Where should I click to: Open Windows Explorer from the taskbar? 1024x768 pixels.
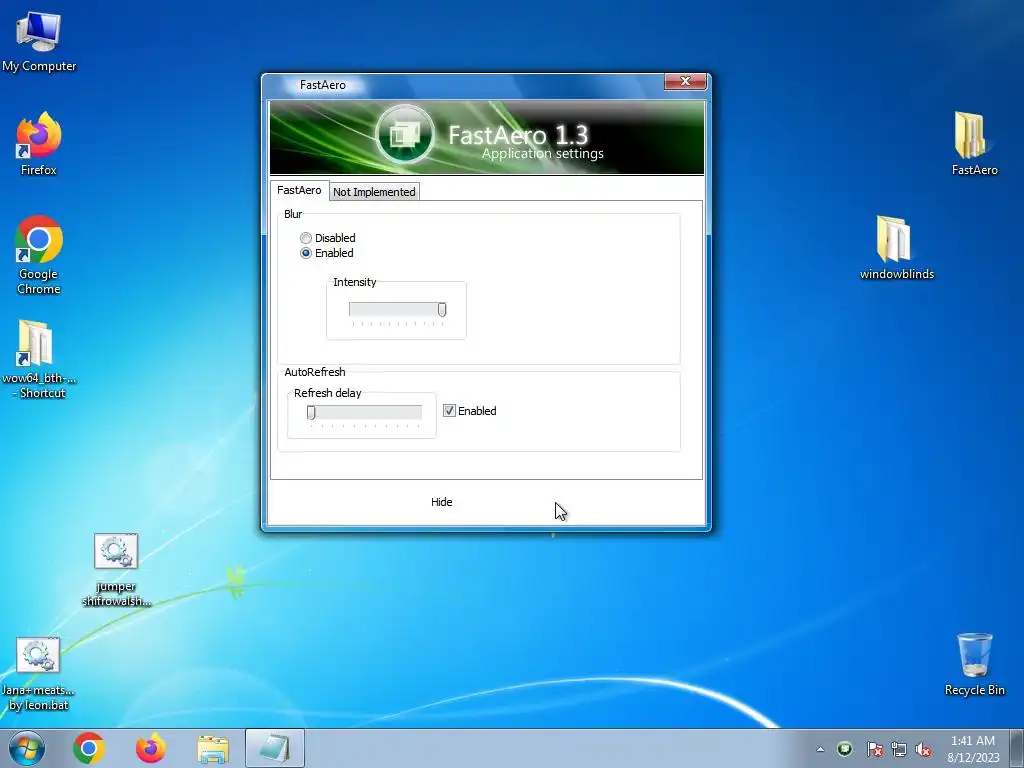[x=213, y=749]
